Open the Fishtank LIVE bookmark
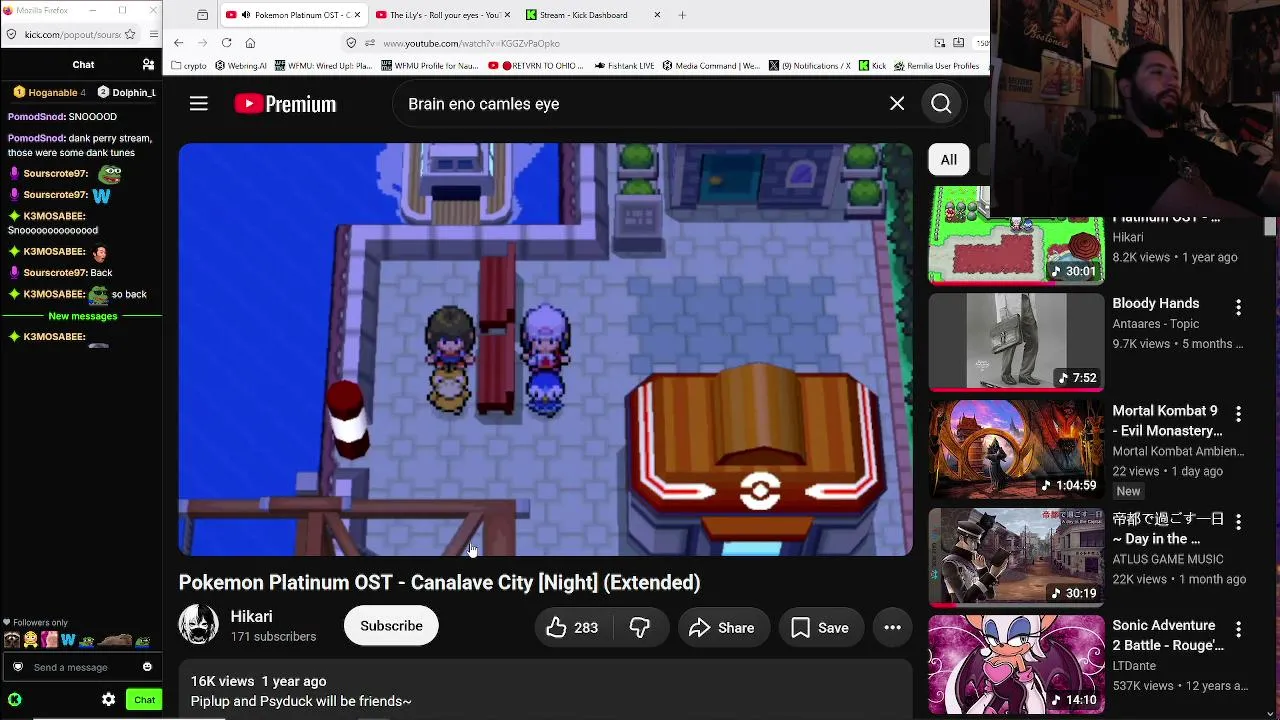This screenshot has width=1280, height=720. 624,66
